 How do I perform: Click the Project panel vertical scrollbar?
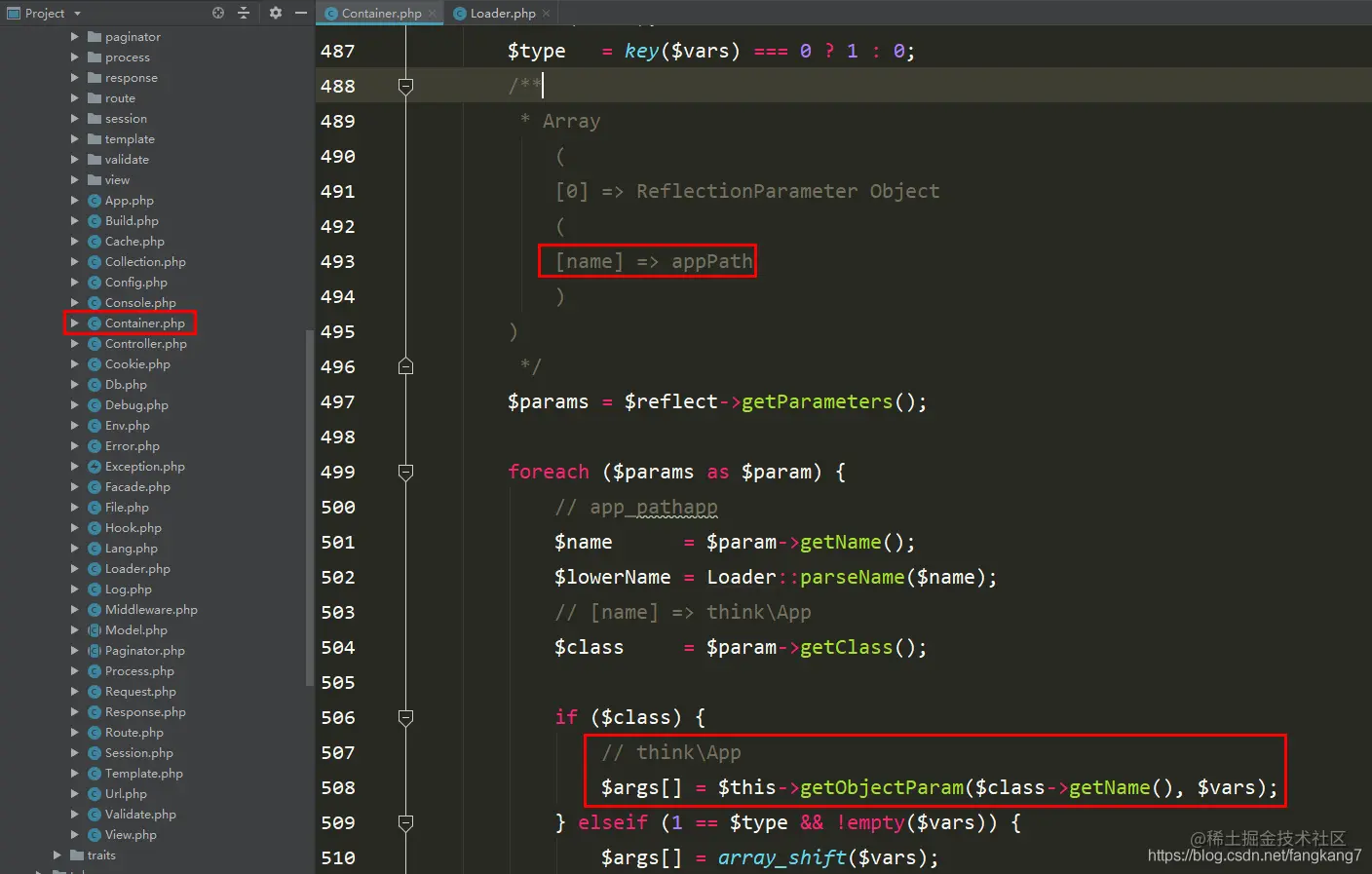click(x=310, y=507)
